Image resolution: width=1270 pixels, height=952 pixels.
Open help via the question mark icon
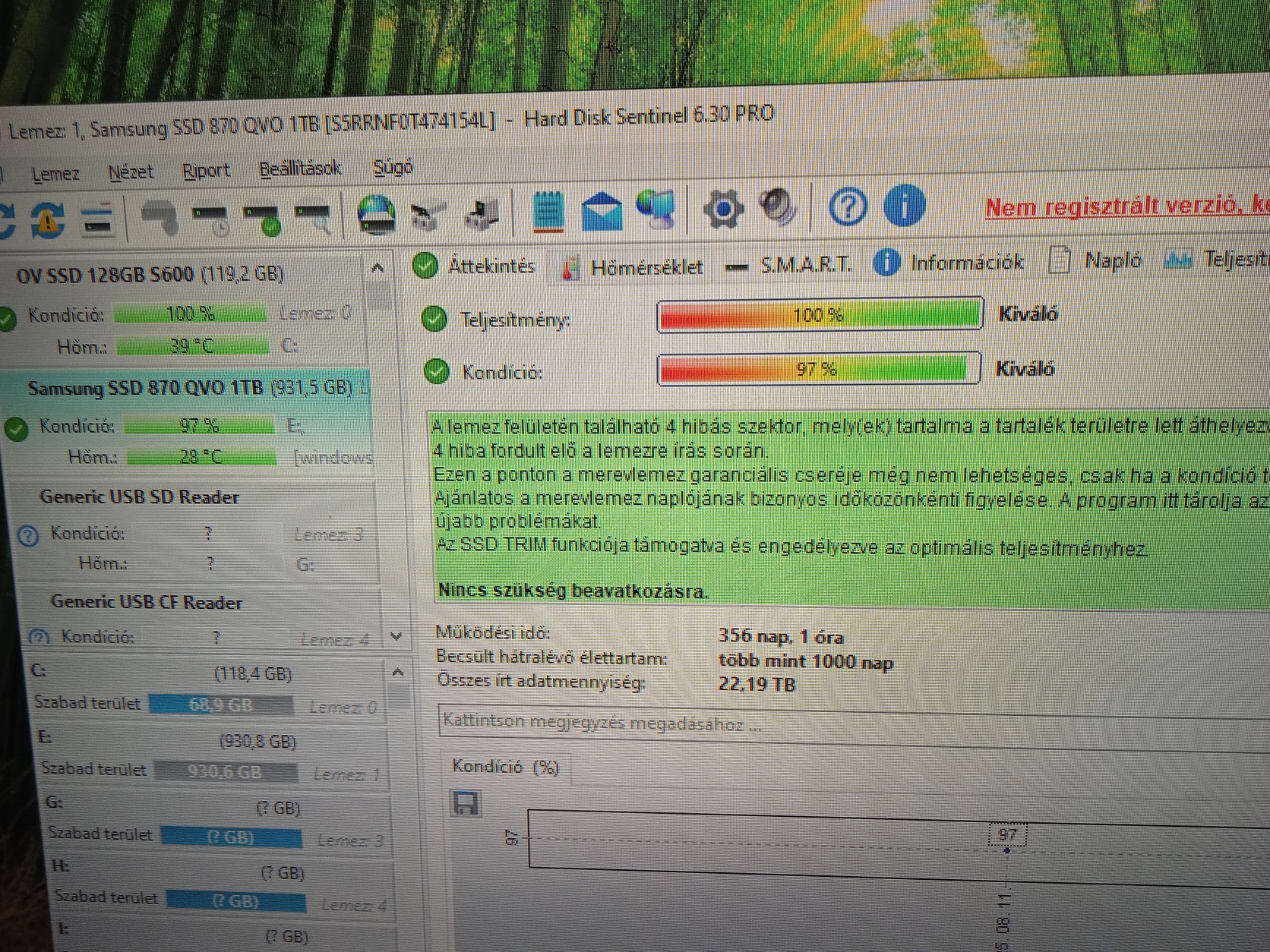(847, 206)
